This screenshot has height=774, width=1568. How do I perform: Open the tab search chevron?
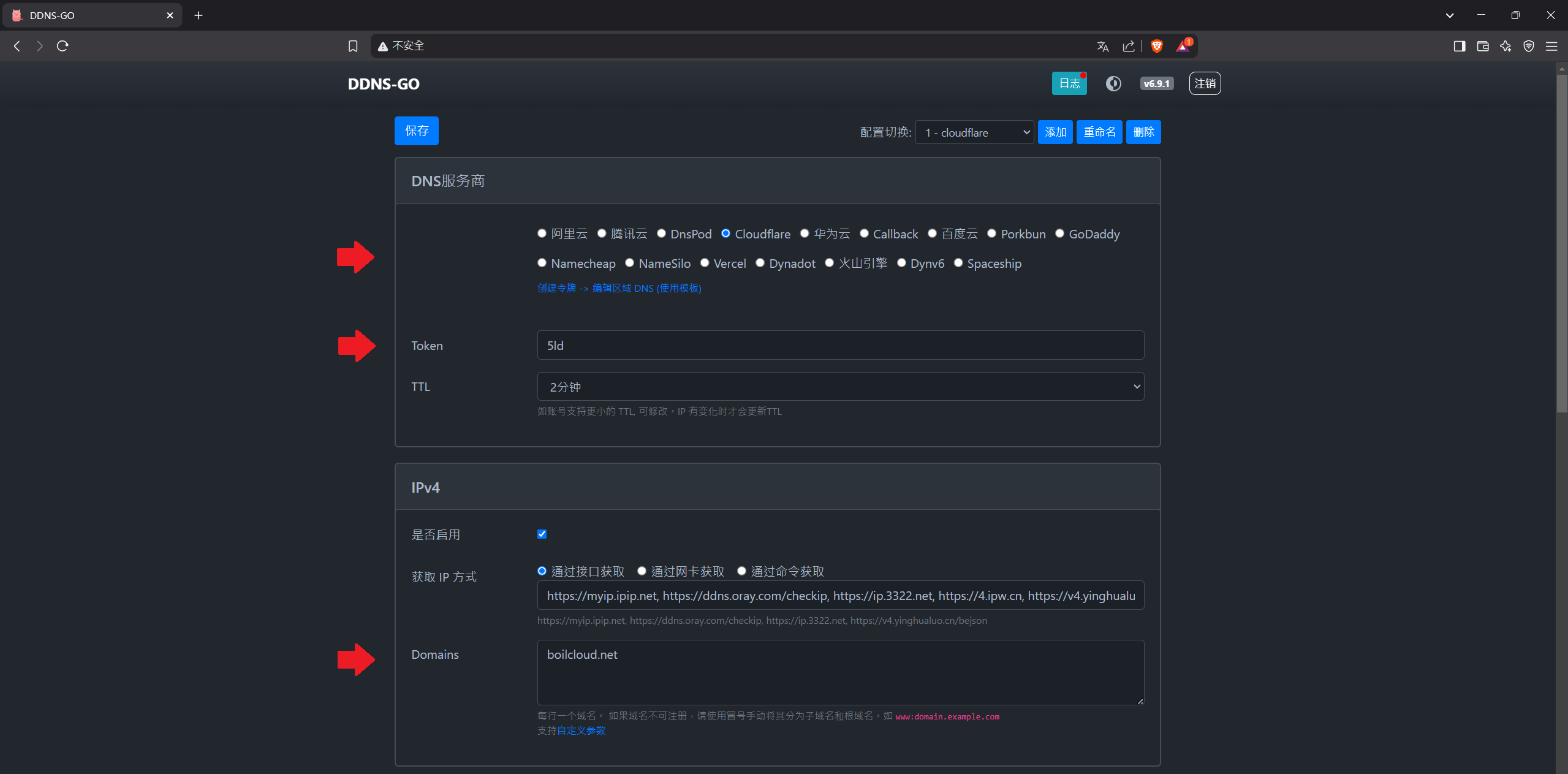coord(1450,15)
